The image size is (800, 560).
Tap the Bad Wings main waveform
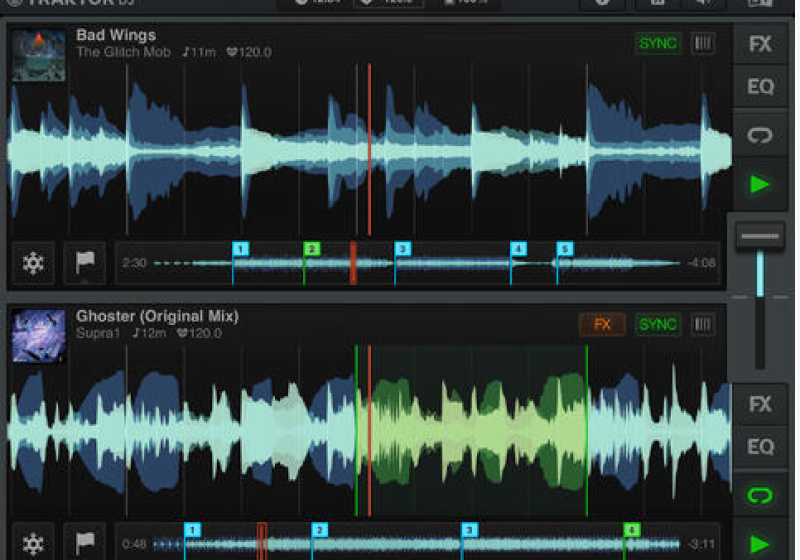tap(369, 149)
